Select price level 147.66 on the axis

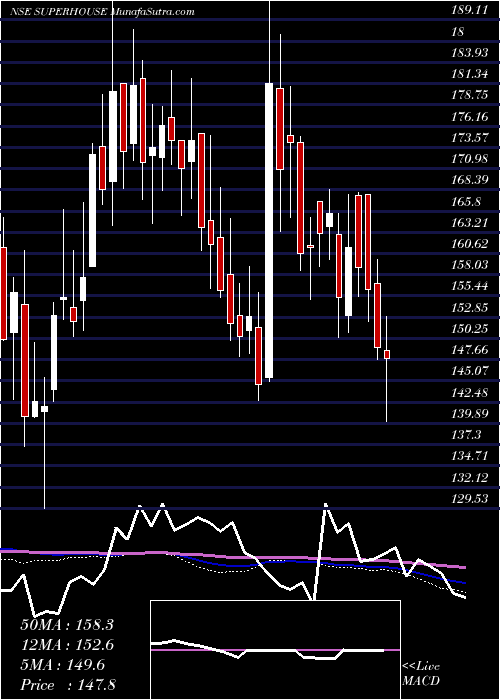click(x=469, y=350)
